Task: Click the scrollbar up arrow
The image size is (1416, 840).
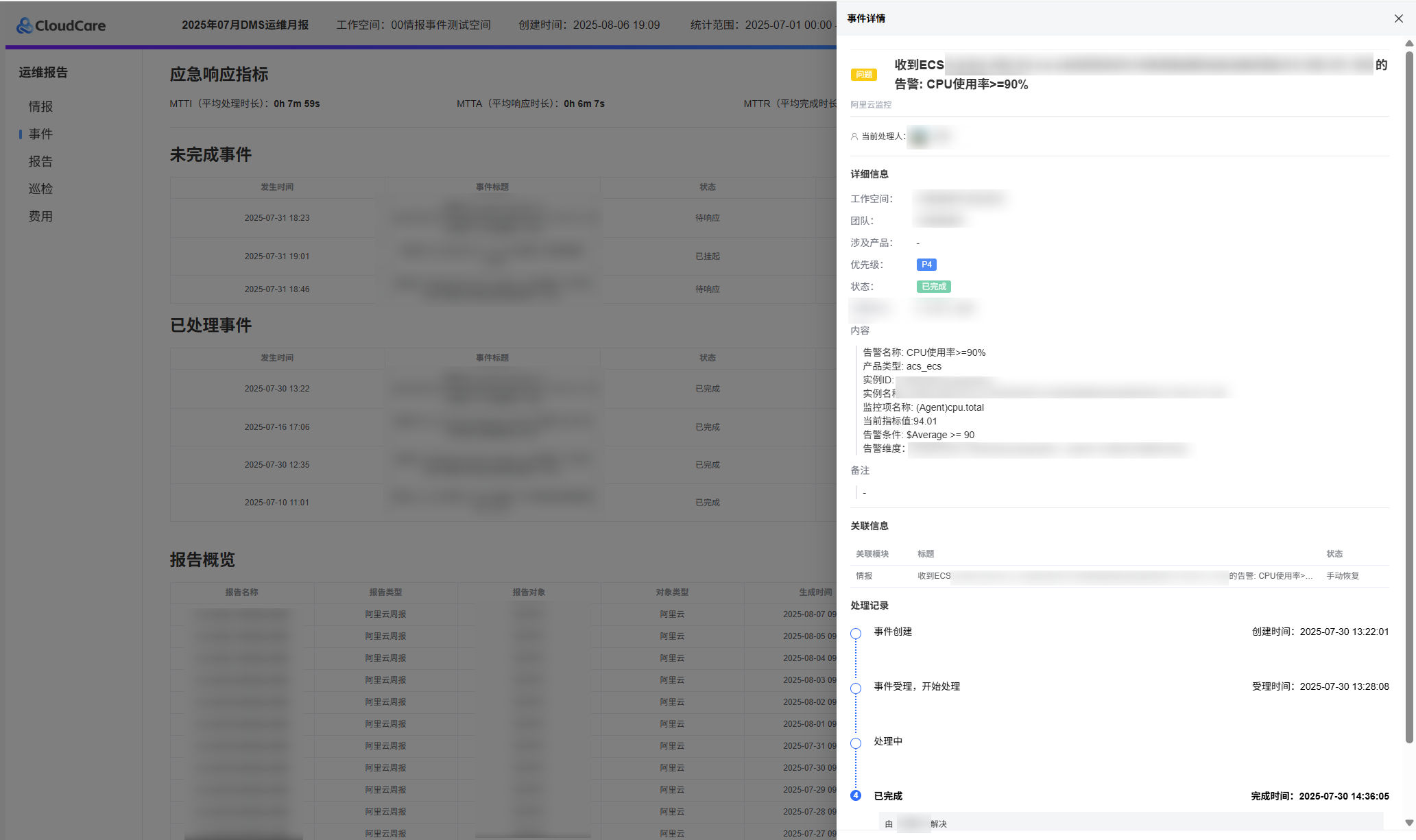Action: (1409, 43)
